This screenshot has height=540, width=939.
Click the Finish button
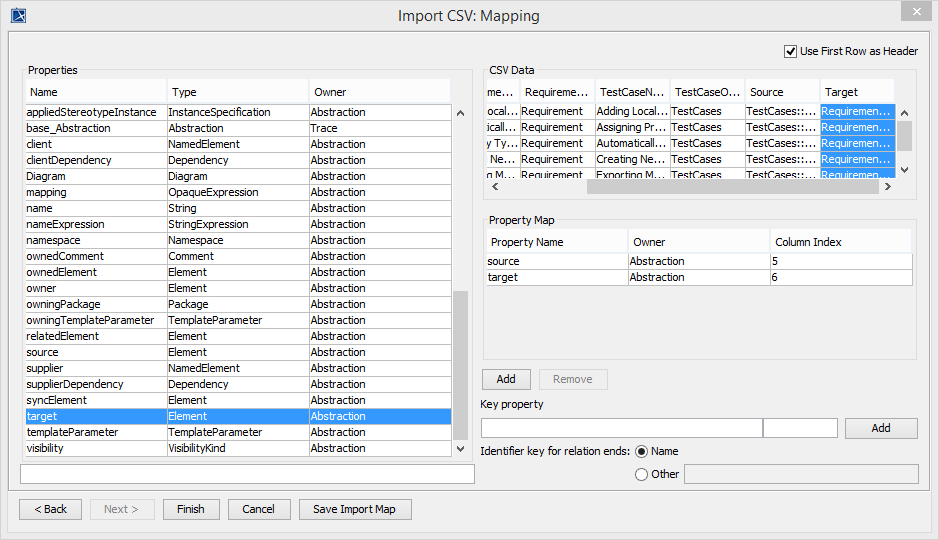pos(191,509)
